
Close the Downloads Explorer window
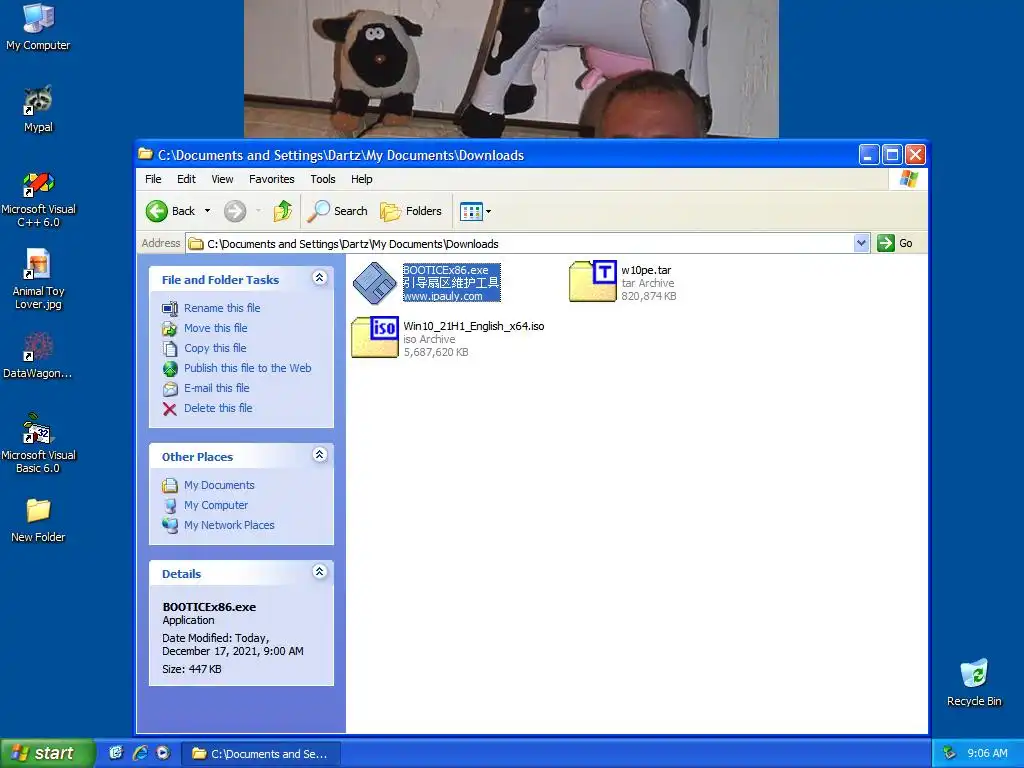coord(916,155)
